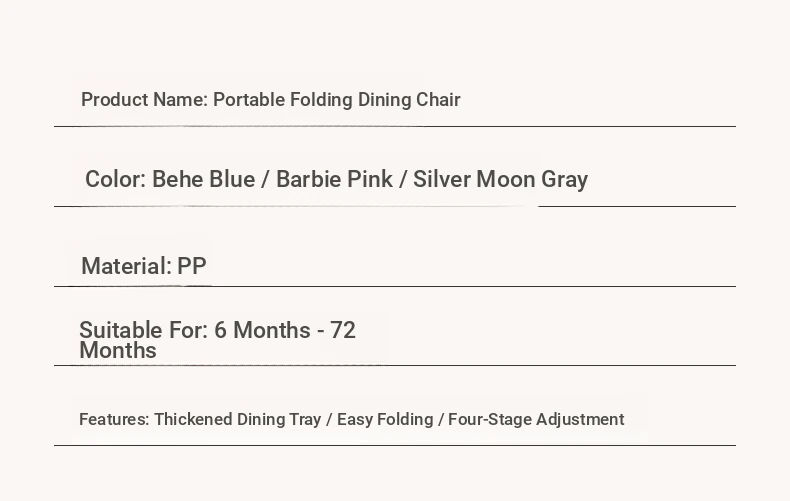
Task: Click 'Portable Folding Dining Chair' text
Action: point(336,100)
